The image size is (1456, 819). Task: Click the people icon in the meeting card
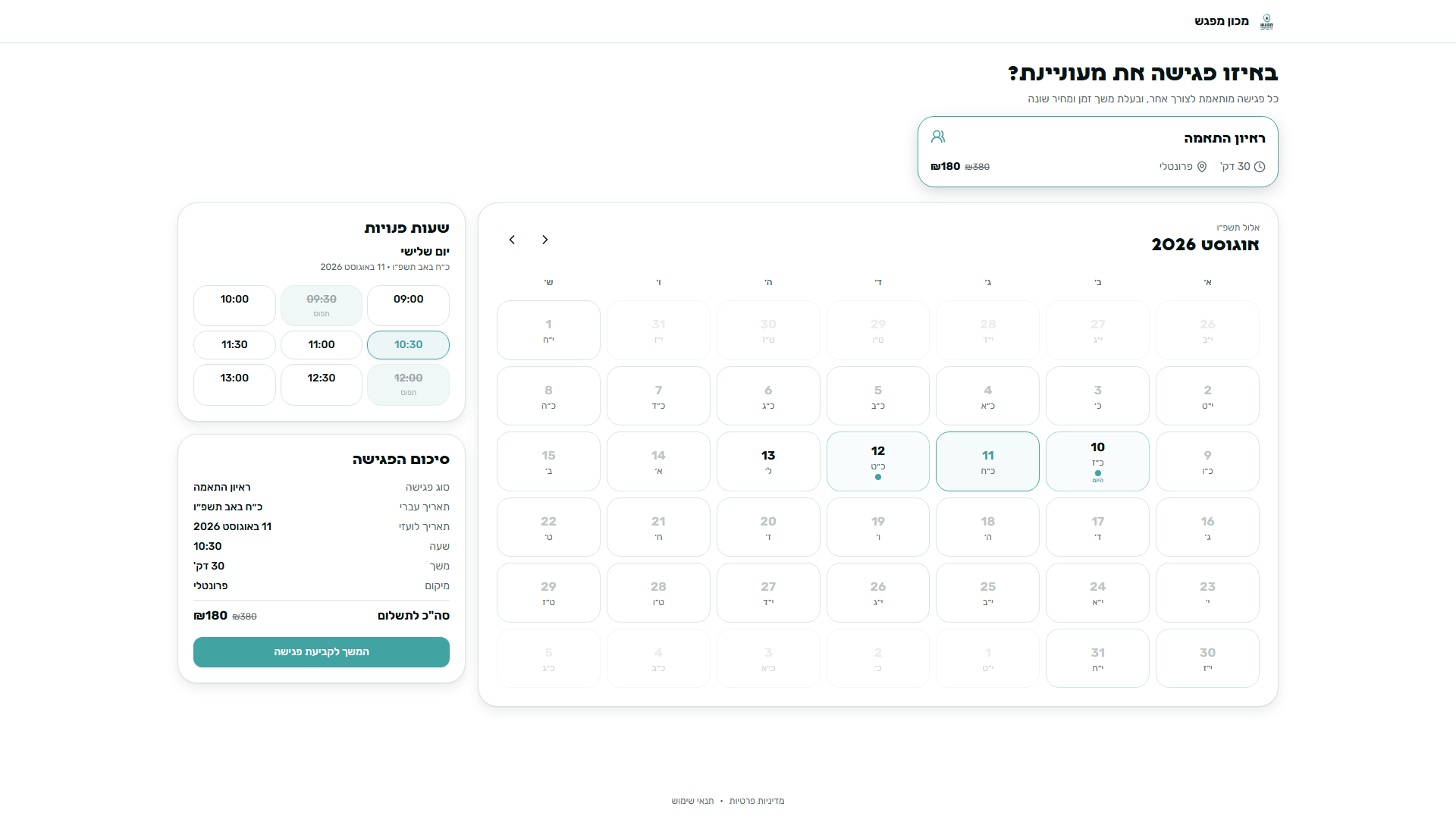pyautogui.click(x=938, y=136)
